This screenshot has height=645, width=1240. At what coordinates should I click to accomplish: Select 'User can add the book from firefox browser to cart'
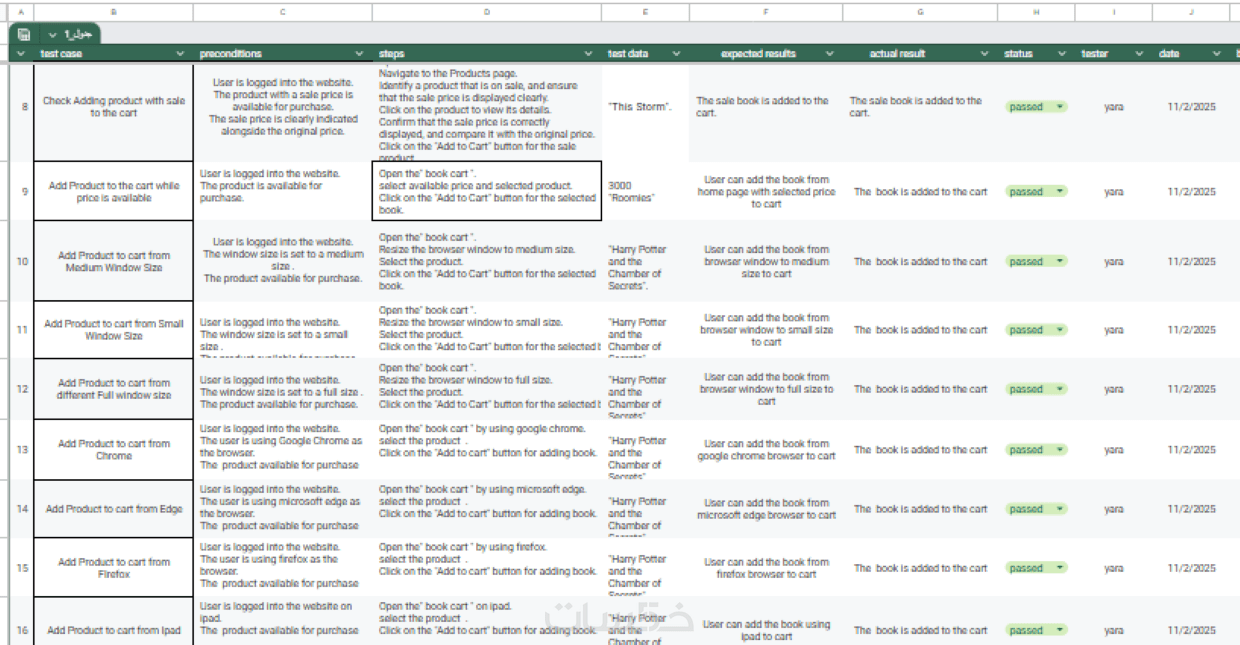(766, 568)
